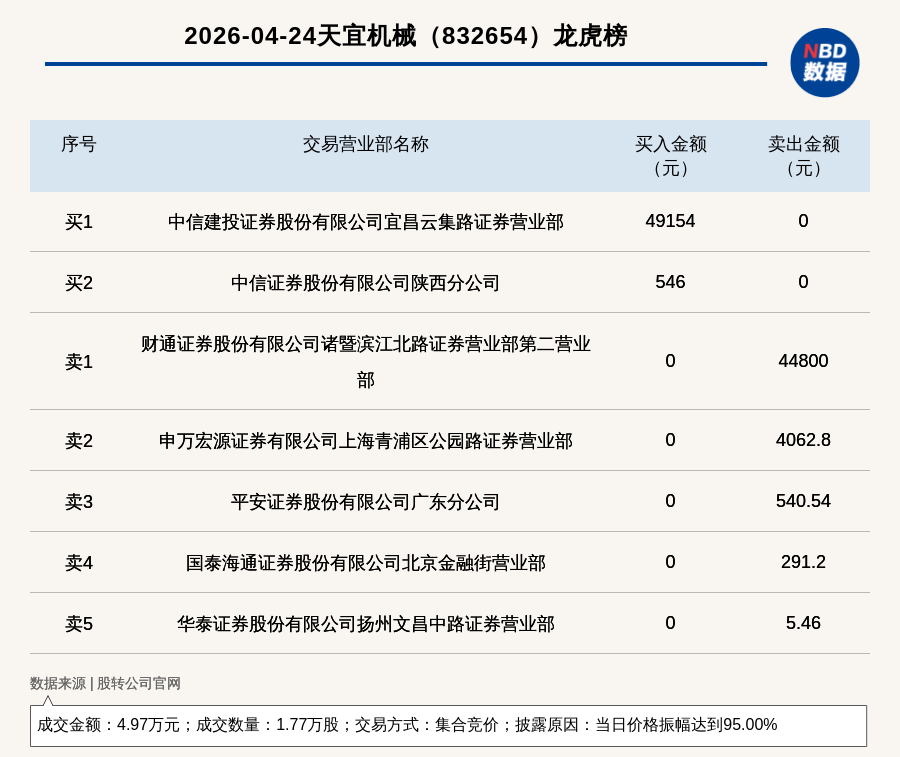Click the buy amount 546
Screen dimensions: 900x757
click(x=670, y=282)
